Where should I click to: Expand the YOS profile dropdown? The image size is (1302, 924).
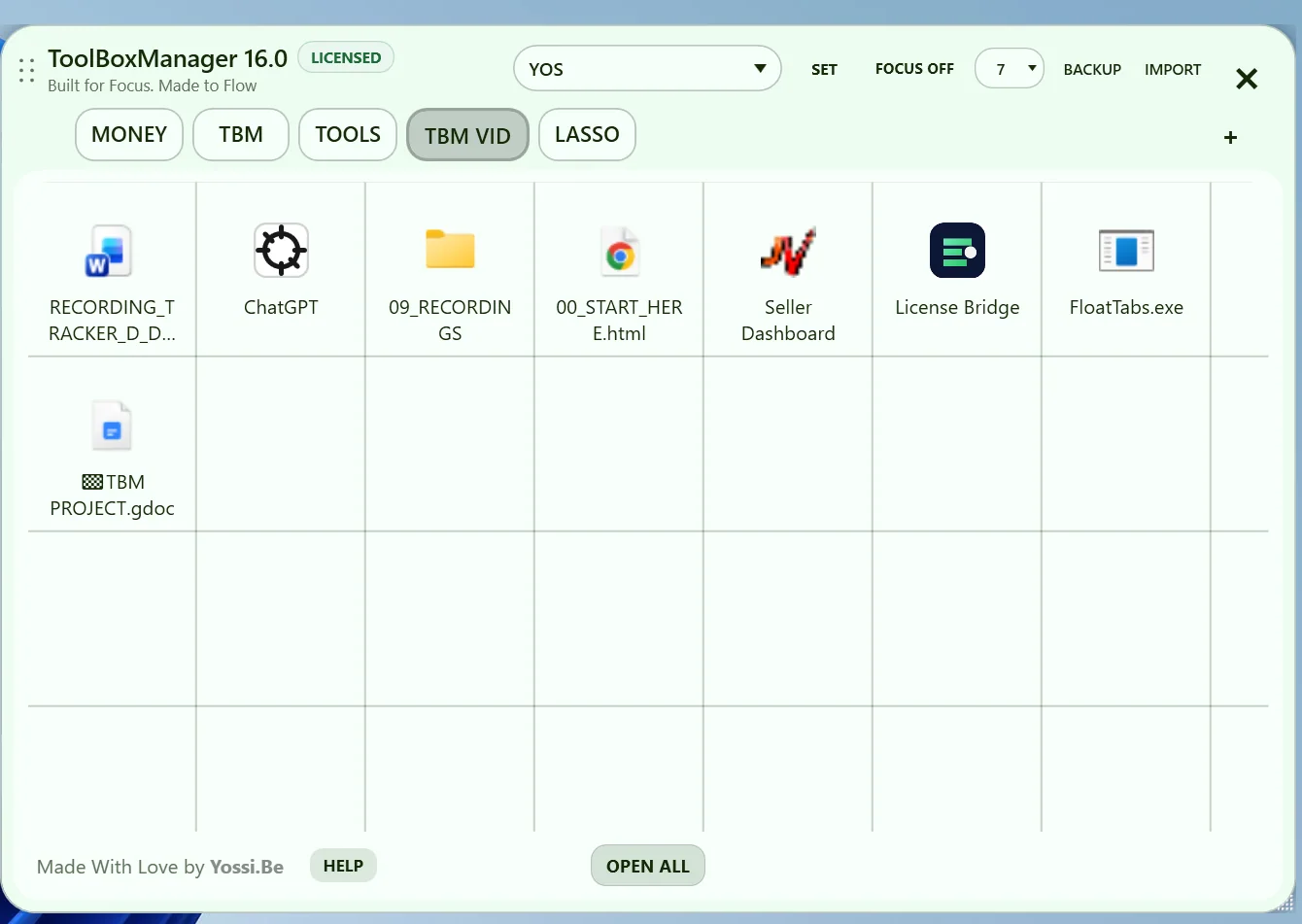coord(647,69)
